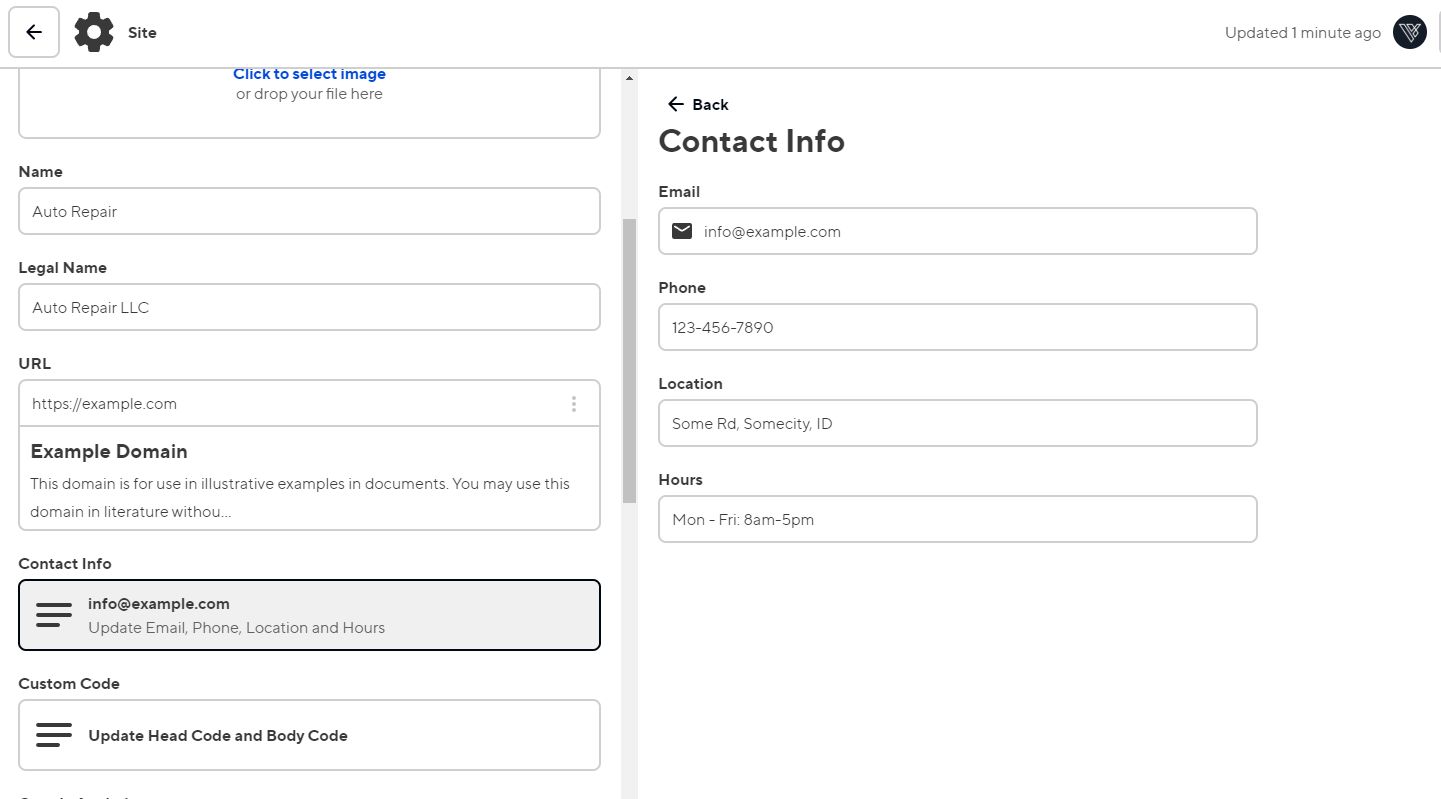1441x799 pixels.
Task: Click the Back arrow in Contact Info panel
Action: pyautogui.click(x=676, y=104)
